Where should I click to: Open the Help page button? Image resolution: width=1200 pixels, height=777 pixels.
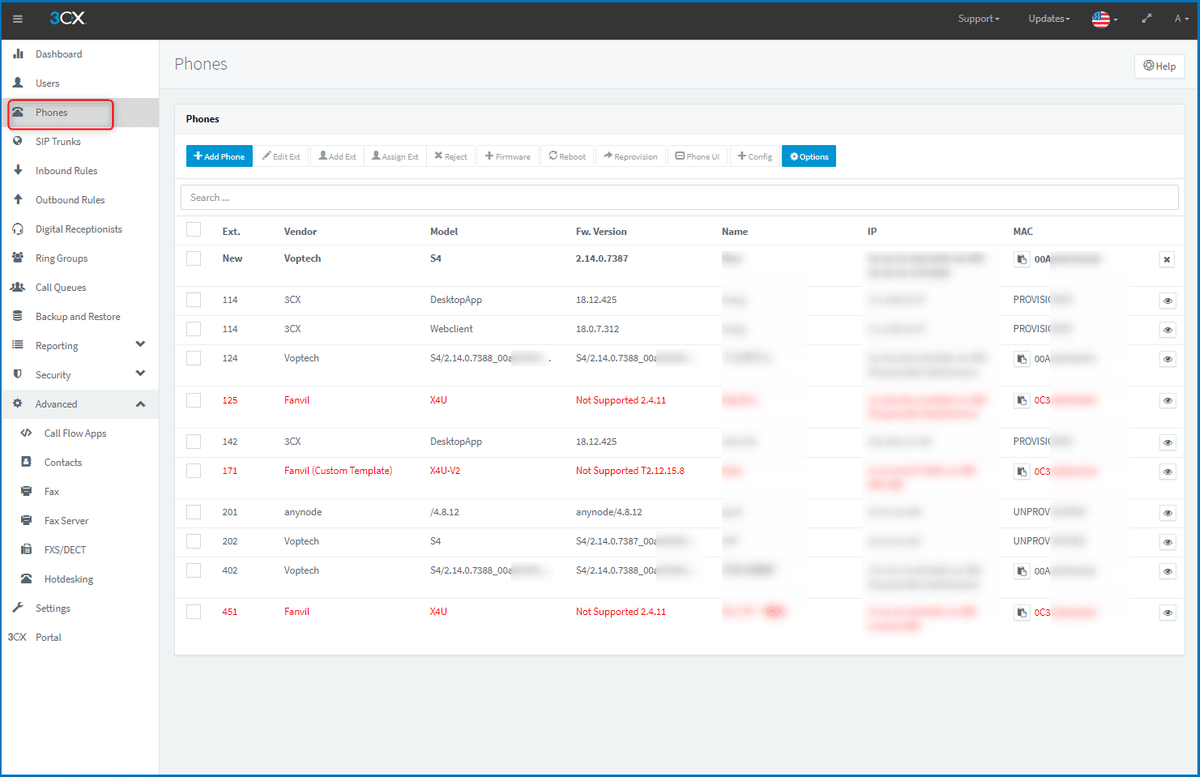[1159, 66]
